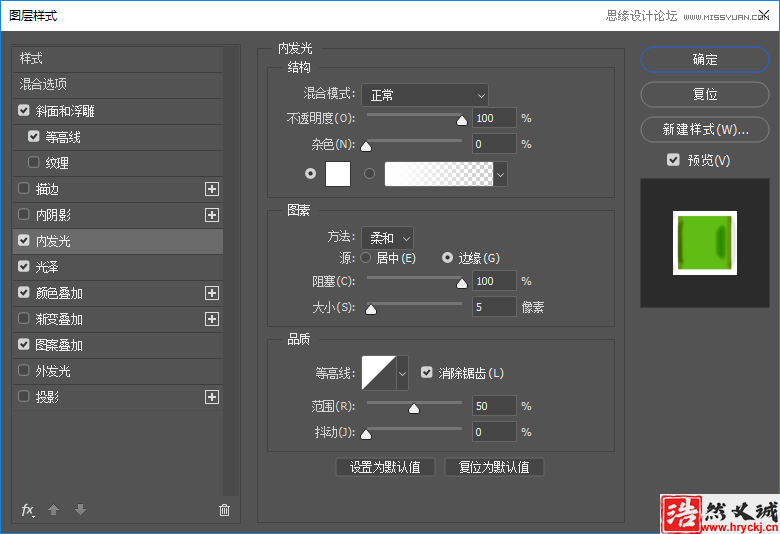Enable the 投影 checkbox
The width and height of the screenshot is (780, 534).
click(24, 397)
